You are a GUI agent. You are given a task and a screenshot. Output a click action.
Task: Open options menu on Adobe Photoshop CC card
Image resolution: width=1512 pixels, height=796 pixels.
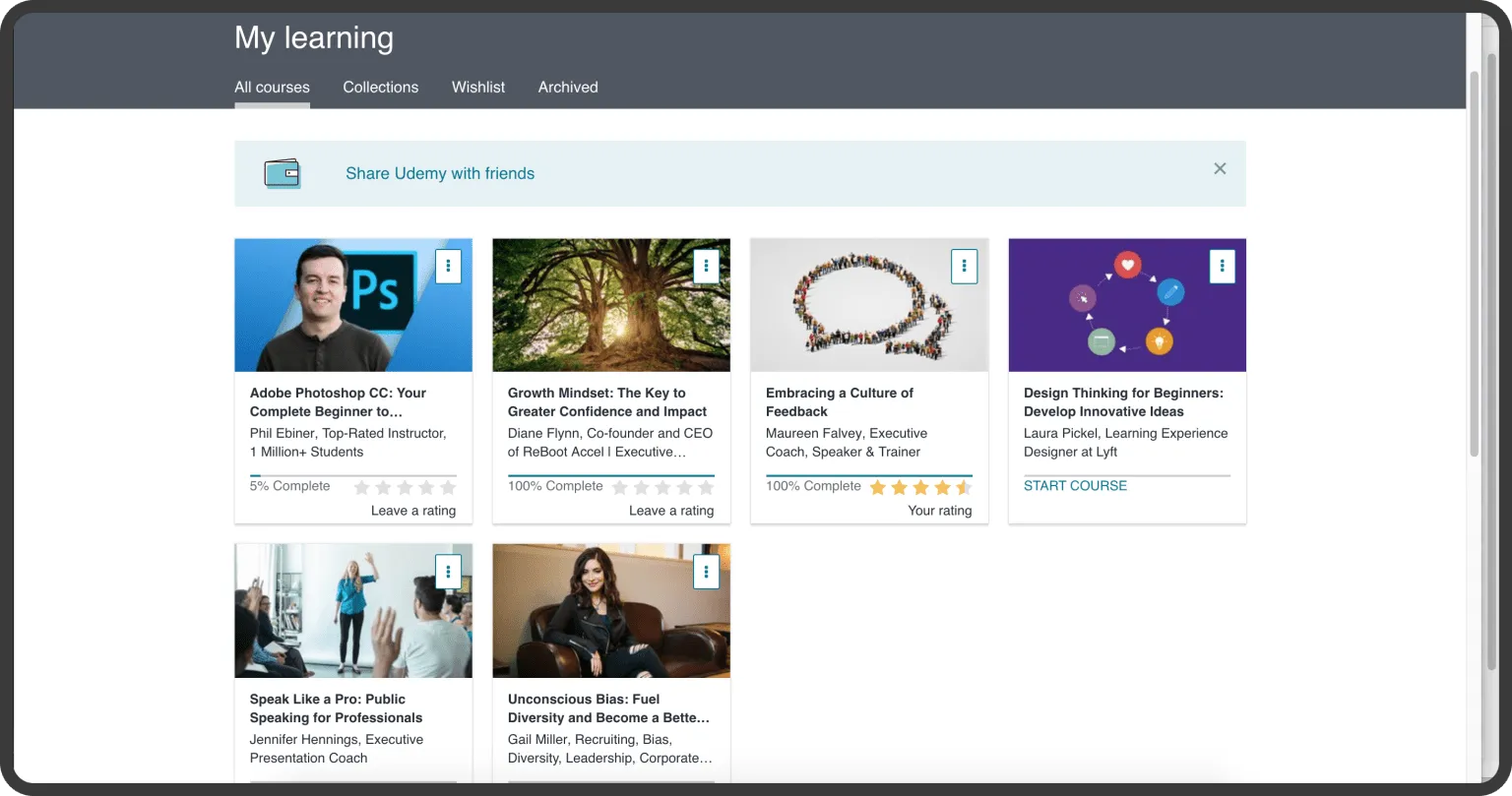(x=448, y=266)
